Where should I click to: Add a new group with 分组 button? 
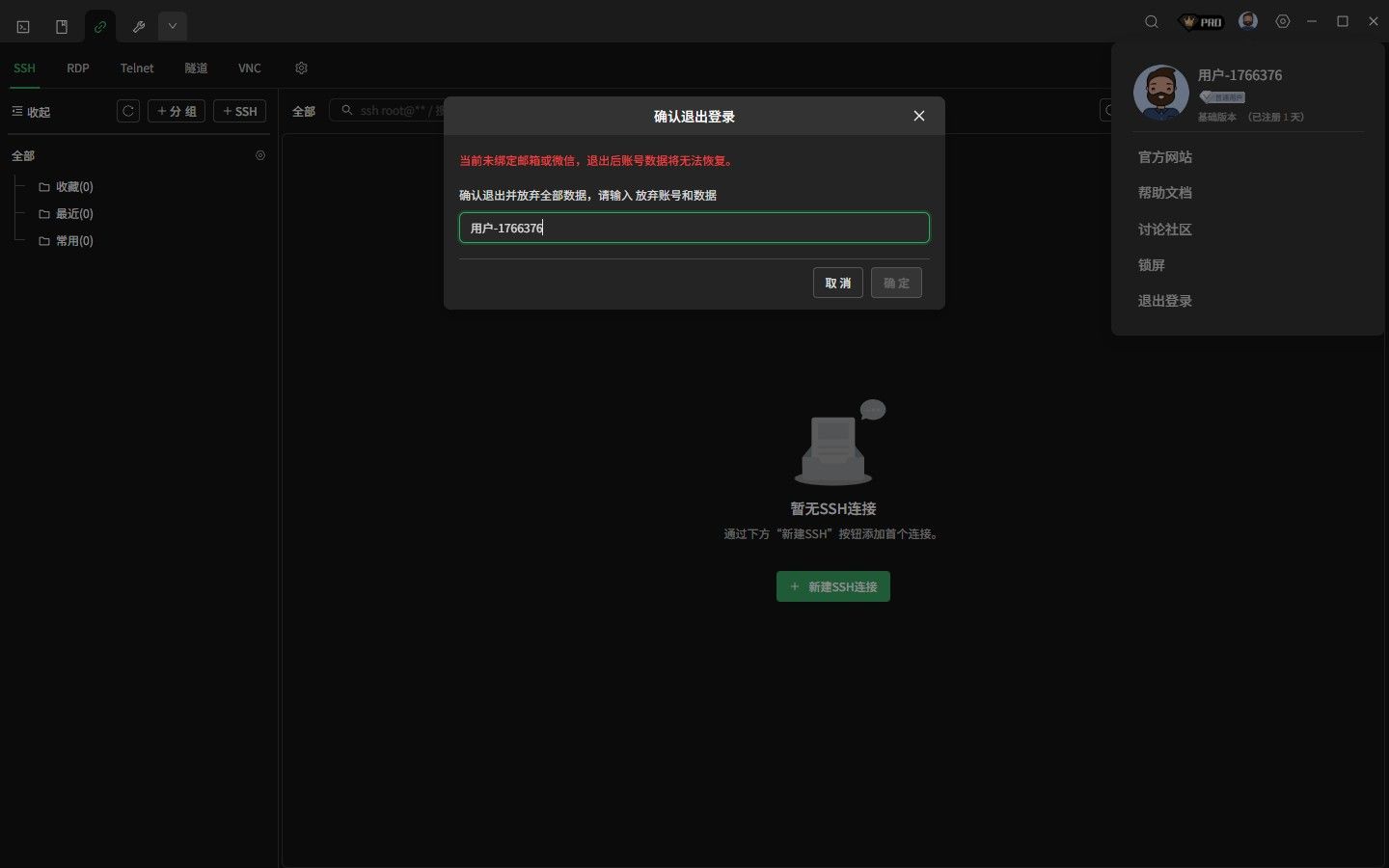coord(177,111)
